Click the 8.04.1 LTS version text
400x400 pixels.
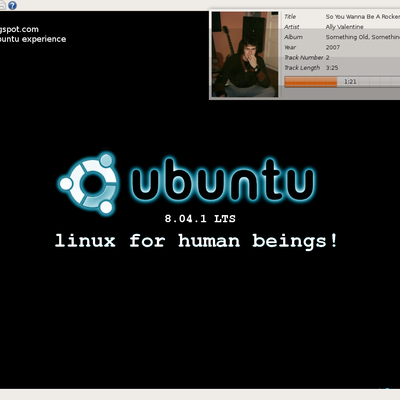pos(200,219)
